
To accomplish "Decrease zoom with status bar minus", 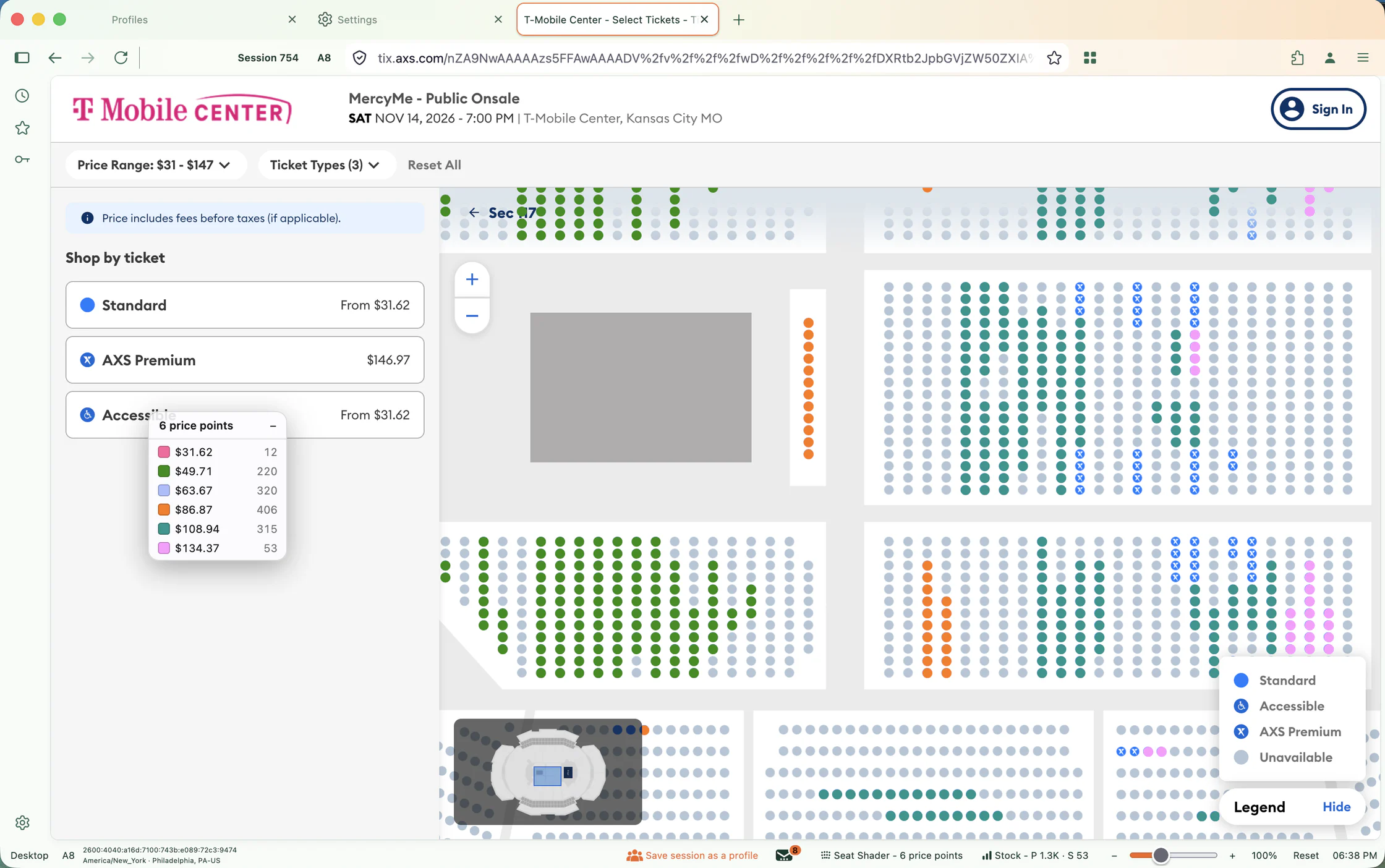I will [x=1114, y=856].
